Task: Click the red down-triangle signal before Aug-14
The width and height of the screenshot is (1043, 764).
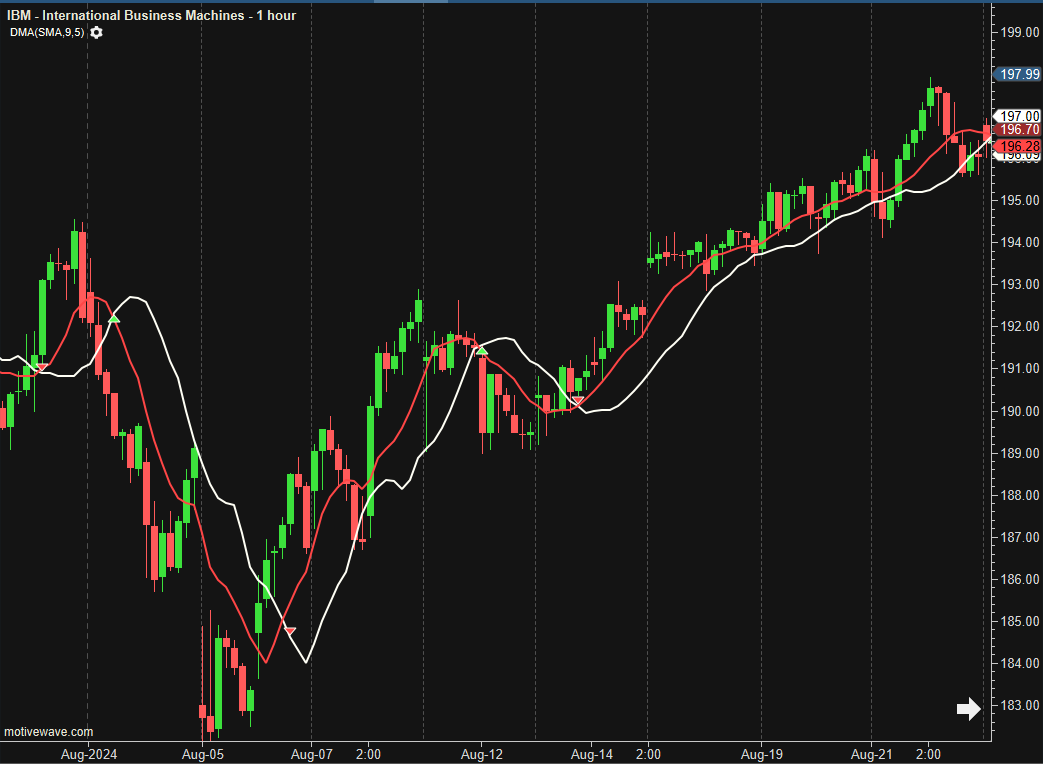Action: [x=577, y=401]
